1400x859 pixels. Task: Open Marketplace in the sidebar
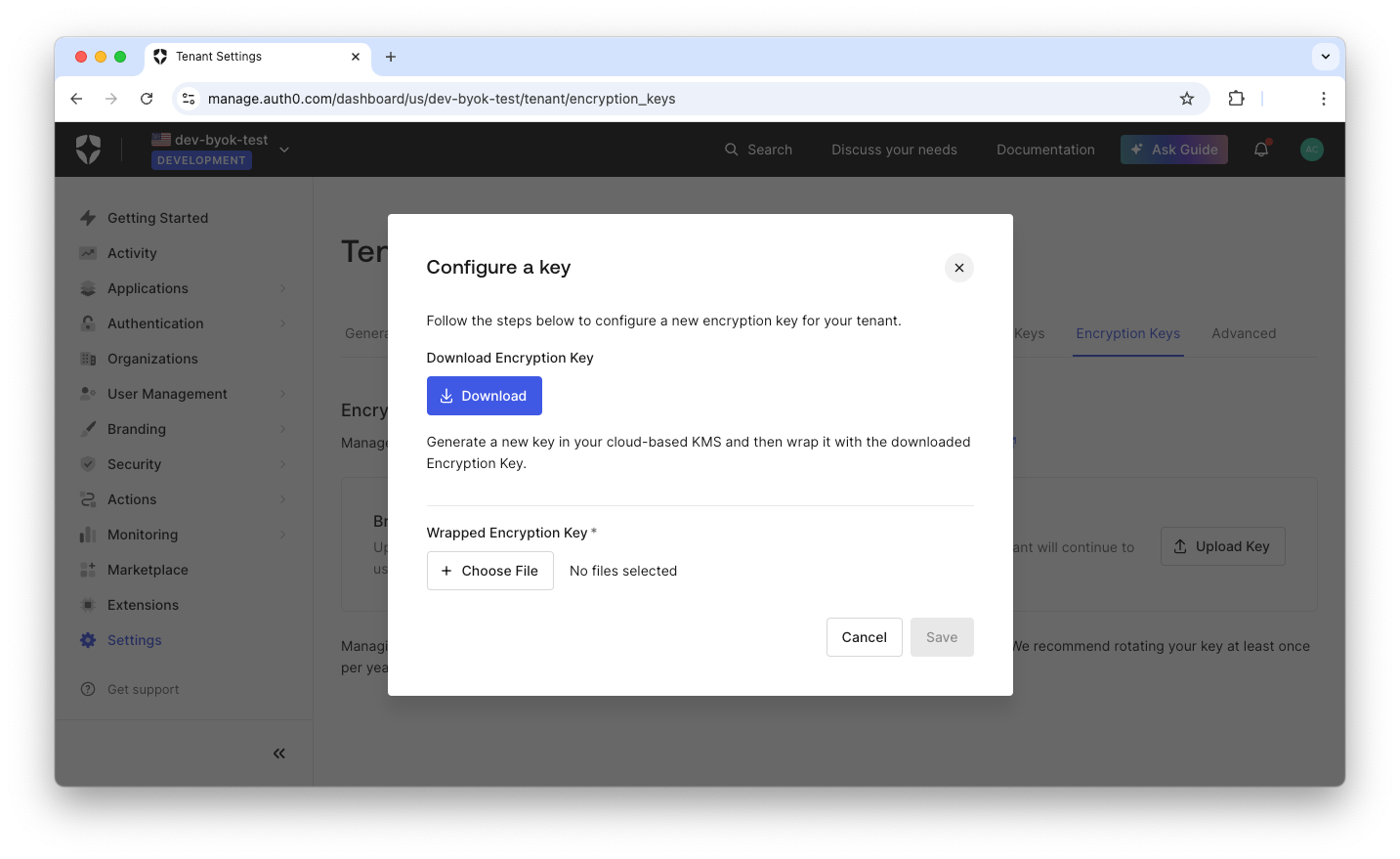coord(148,570)
